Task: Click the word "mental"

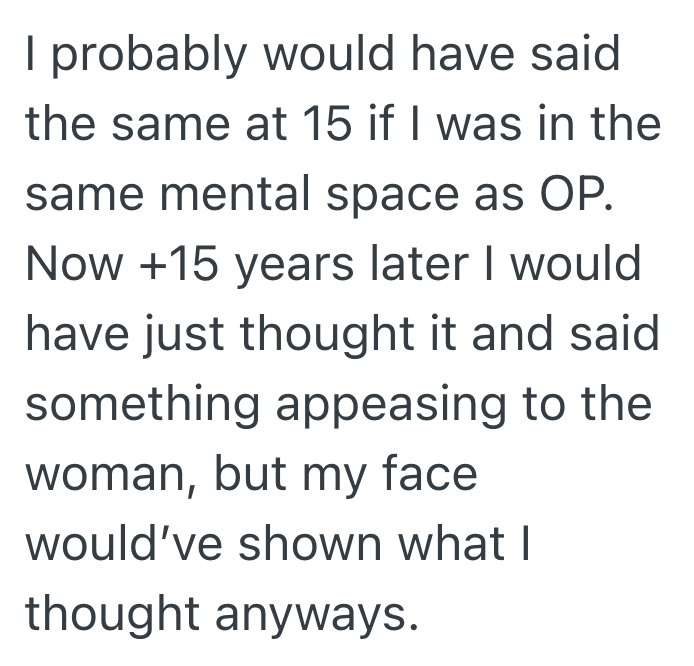Action: tap(238, 193)
